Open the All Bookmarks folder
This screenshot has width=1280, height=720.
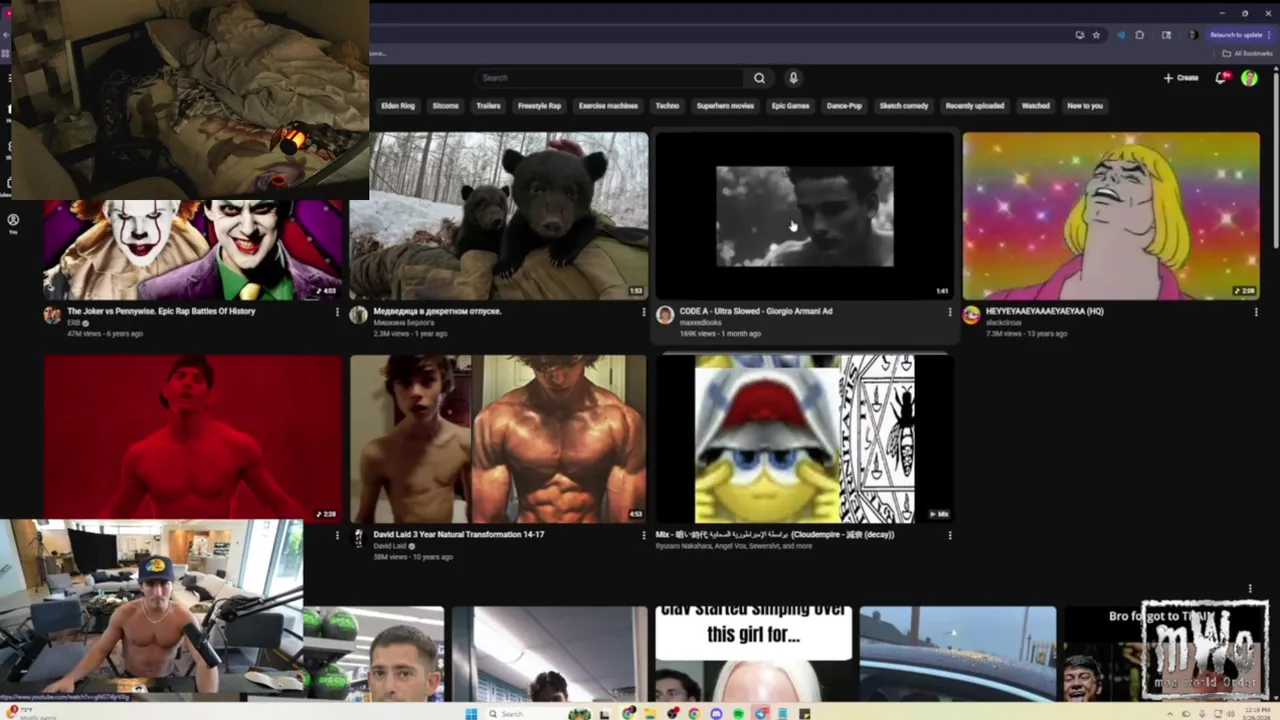click(1247, 54)
